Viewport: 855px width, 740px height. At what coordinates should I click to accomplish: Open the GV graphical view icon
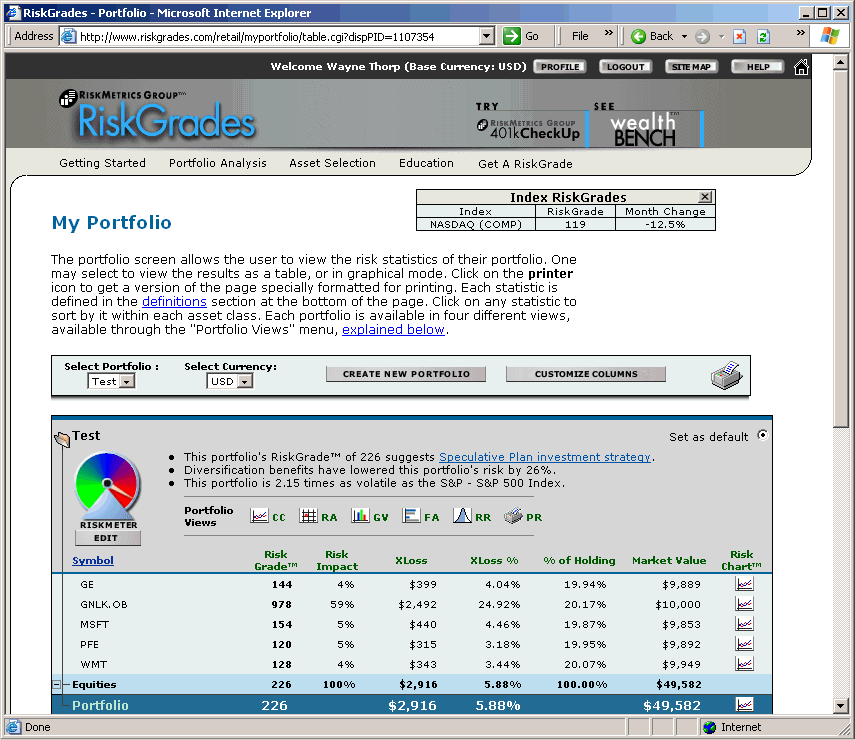[361, 516]
